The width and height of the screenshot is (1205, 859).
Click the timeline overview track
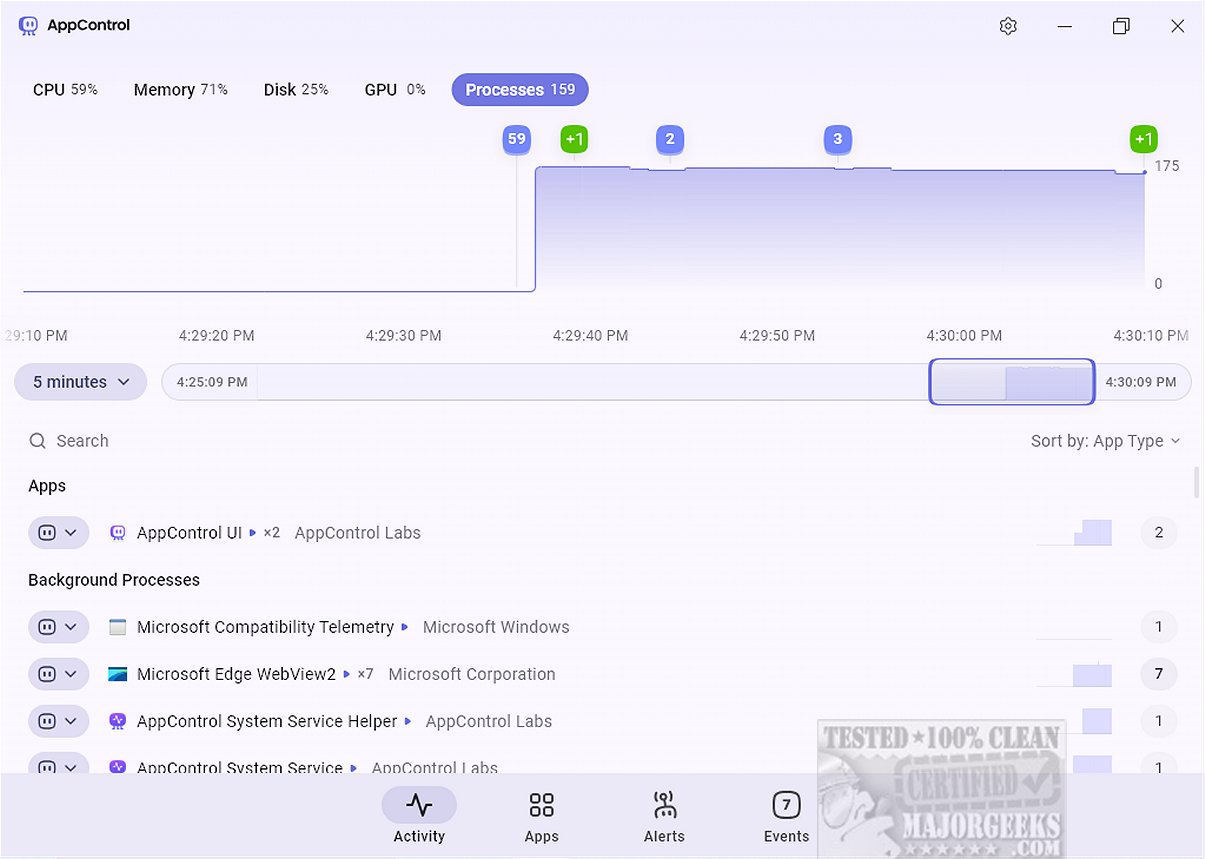click(x=676, y=382)
